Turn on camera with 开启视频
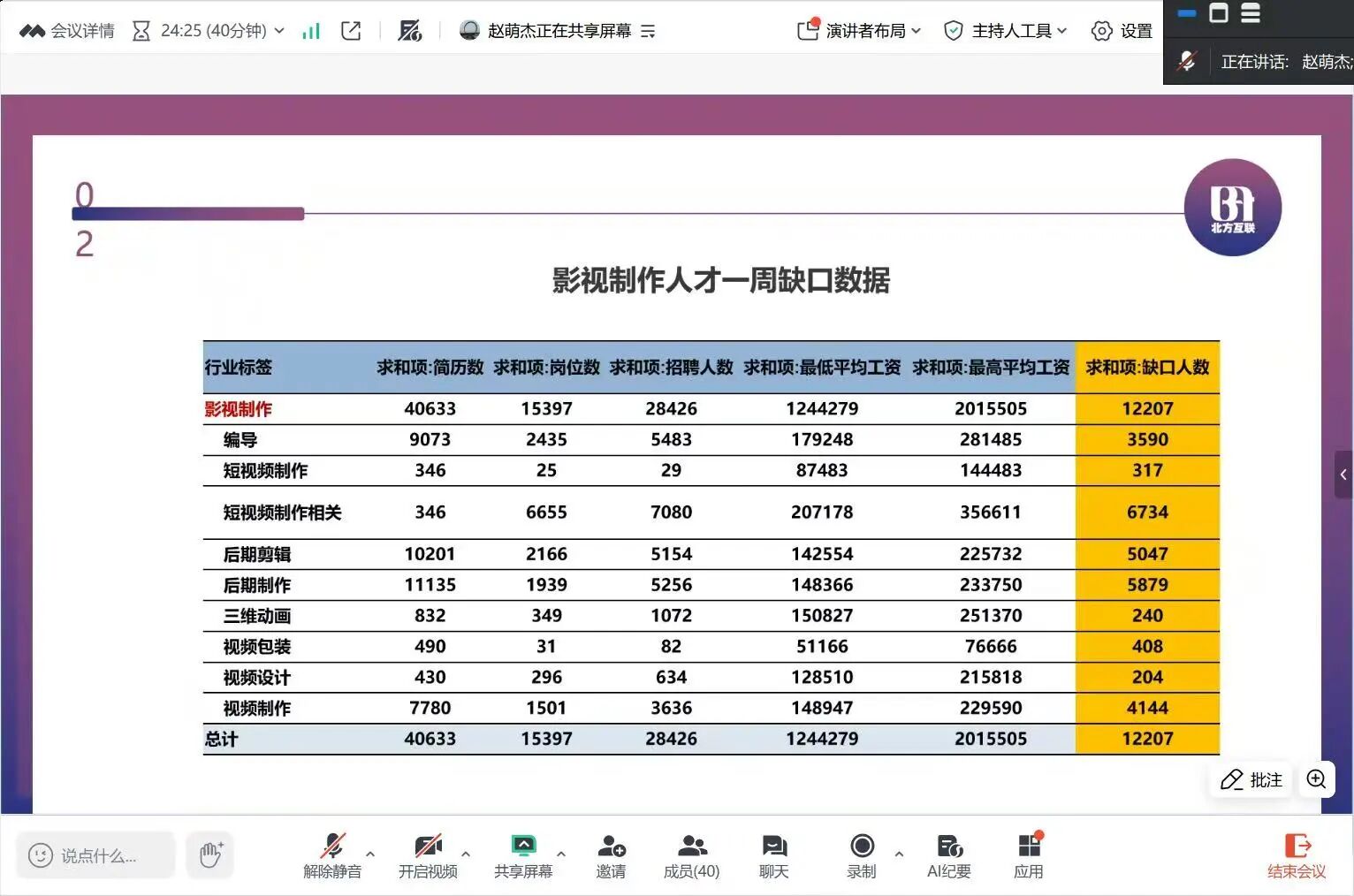Screen dimensions: 1354x896 428,855
